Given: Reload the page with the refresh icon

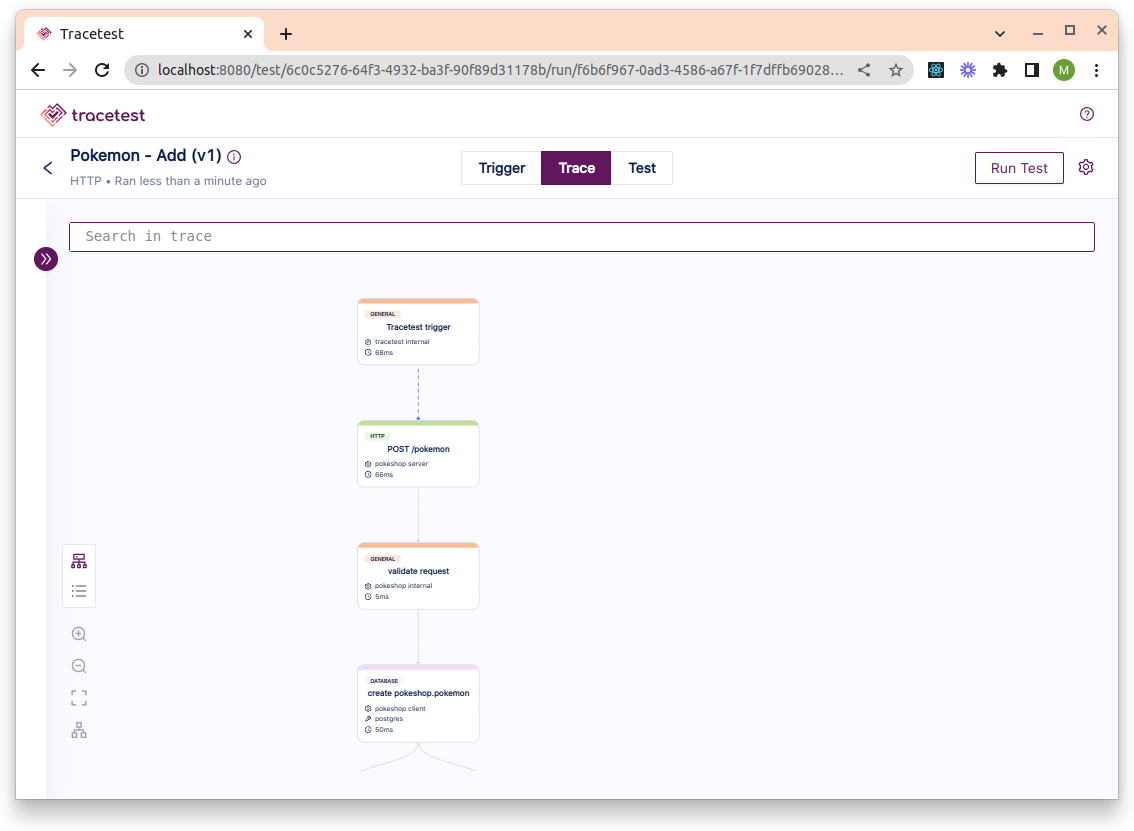Looking at the screenshot, I should pos(102,70).
